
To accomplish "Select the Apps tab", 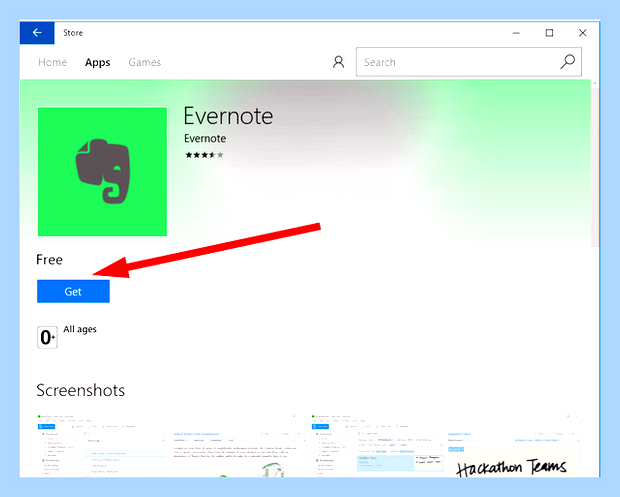I will [x=97, y=62].
